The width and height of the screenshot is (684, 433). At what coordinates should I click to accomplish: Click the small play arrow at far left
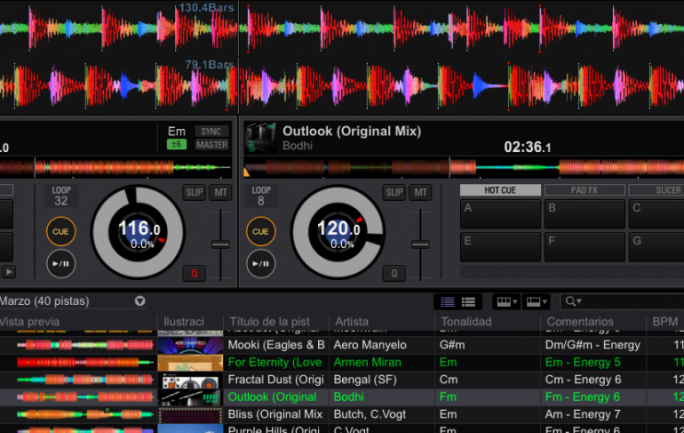point(9,272)
